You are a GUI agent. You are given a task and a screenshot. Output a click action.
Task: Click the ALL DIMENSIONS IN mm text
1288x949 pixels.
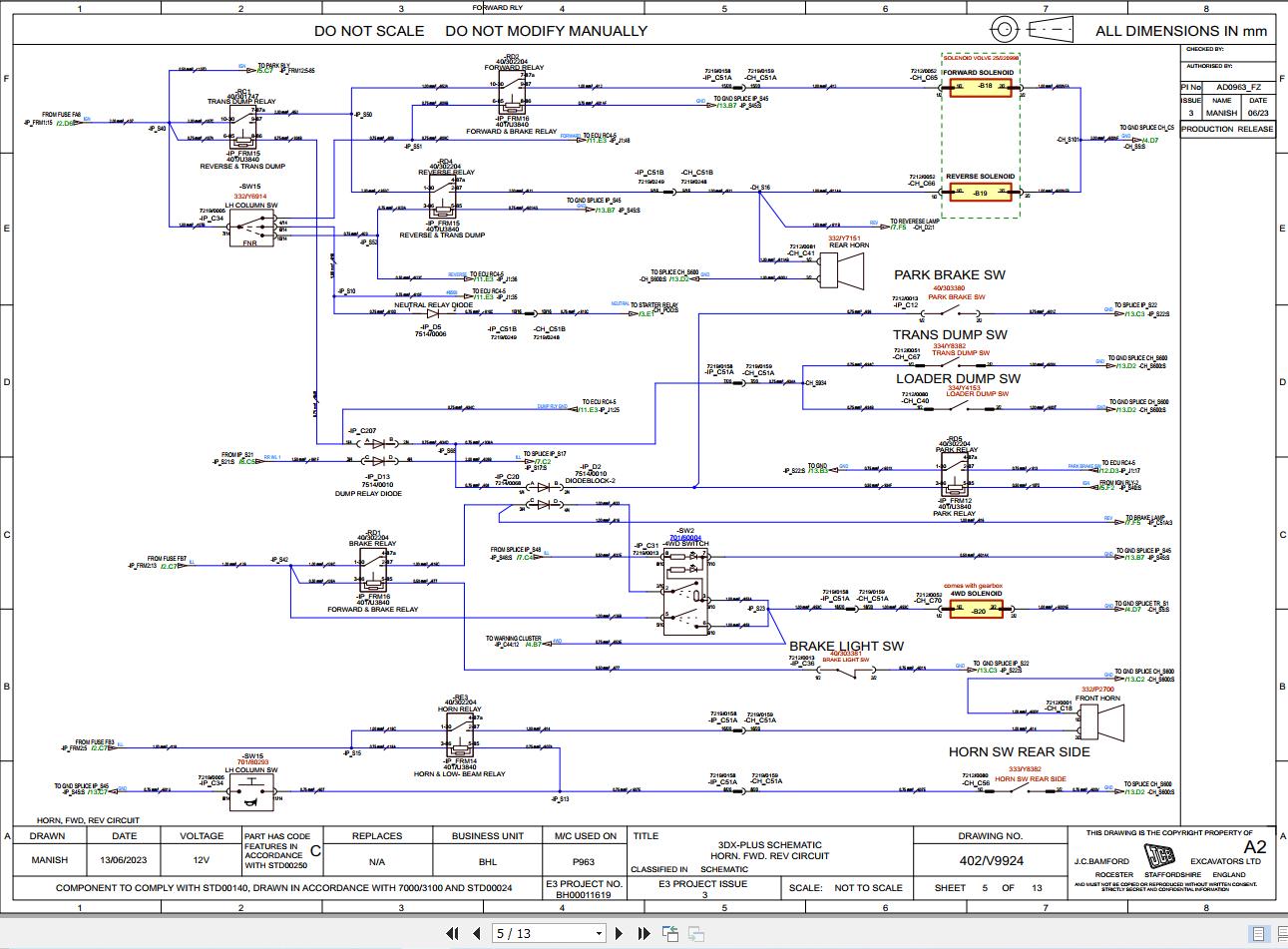(1181, 31)
